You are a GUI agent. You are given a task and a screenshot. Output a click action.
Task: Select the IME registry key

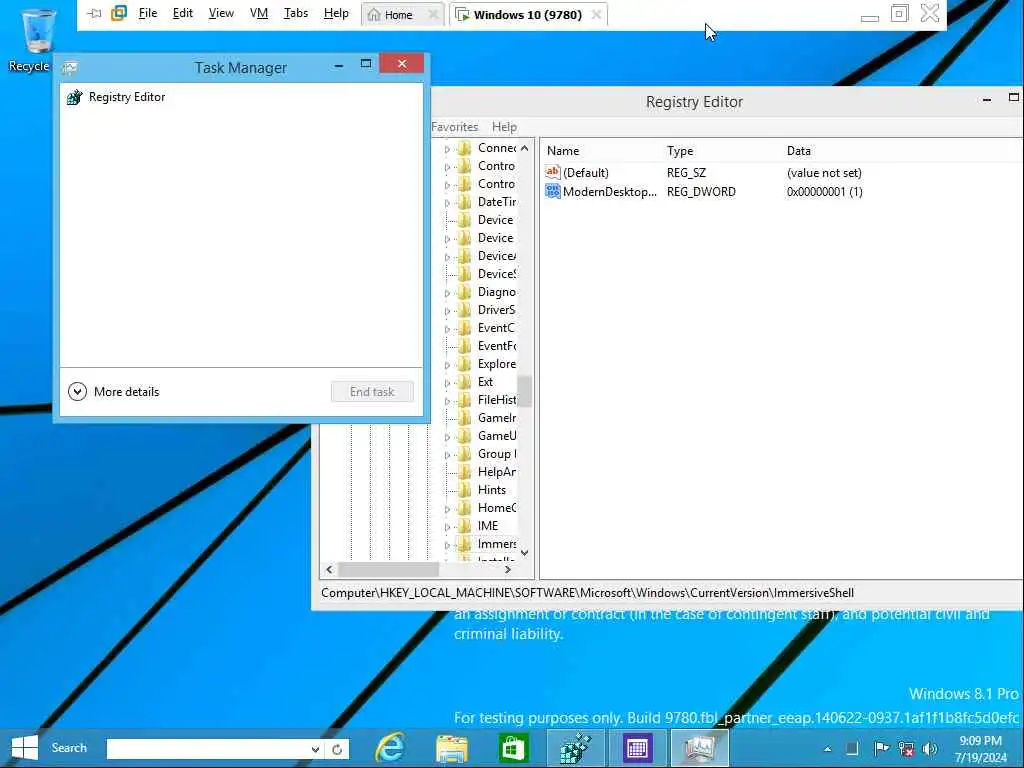tap(487, 526)
